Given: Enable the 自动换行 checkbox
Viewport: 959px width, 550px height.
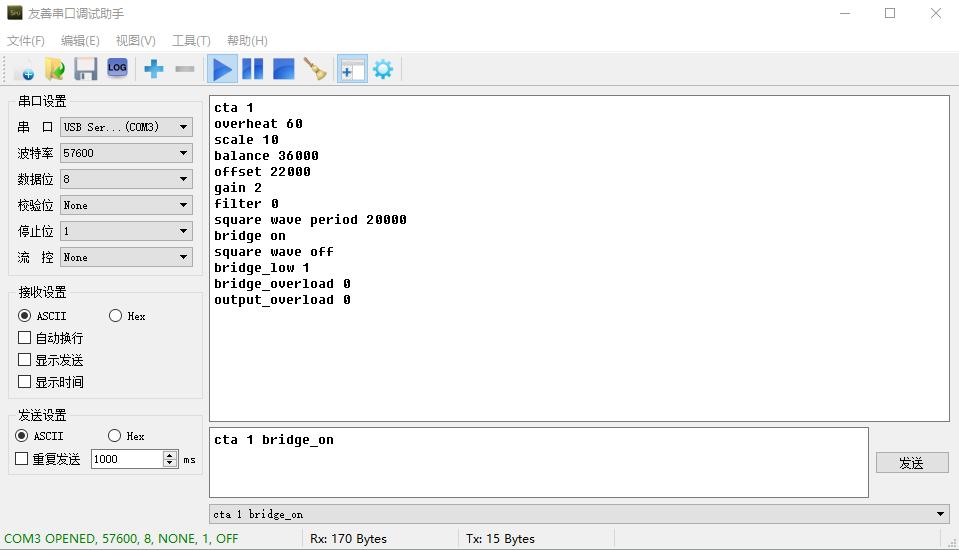Looking at the screenshot, I should tap(25, 338).
